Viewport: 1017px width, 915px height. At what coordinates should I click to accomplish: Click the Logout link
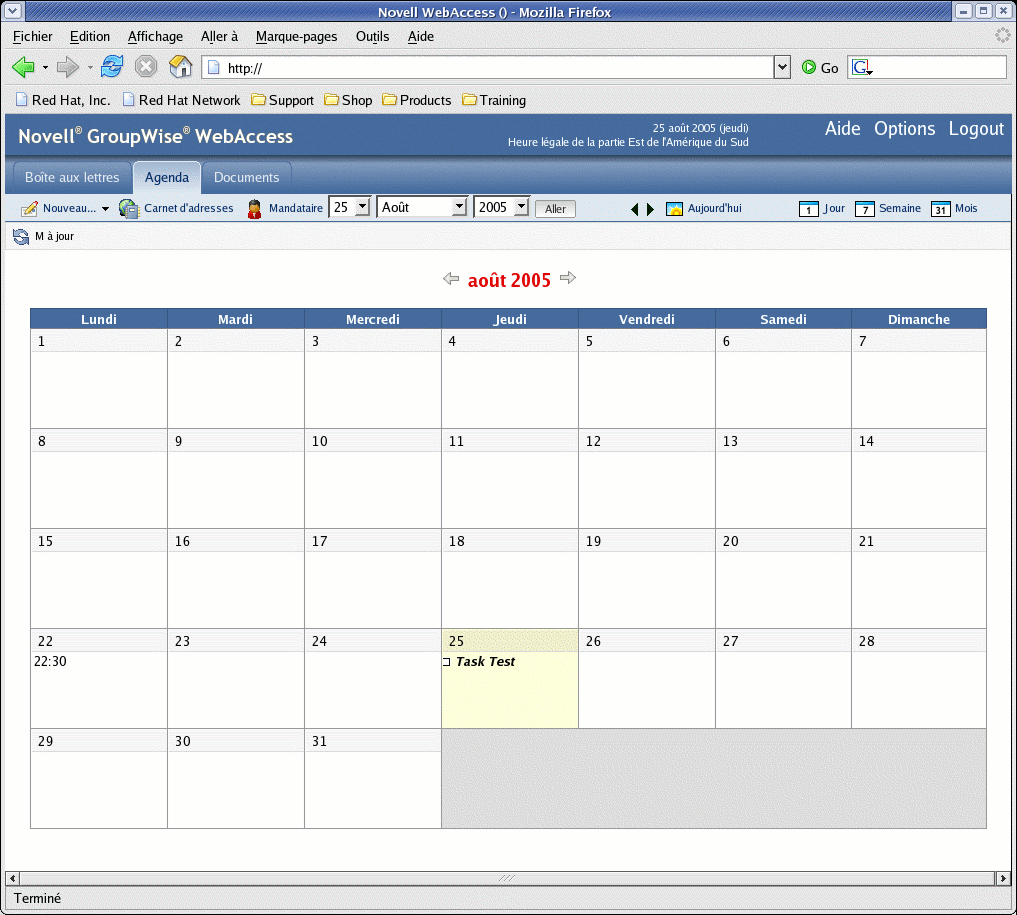(976, 129)
